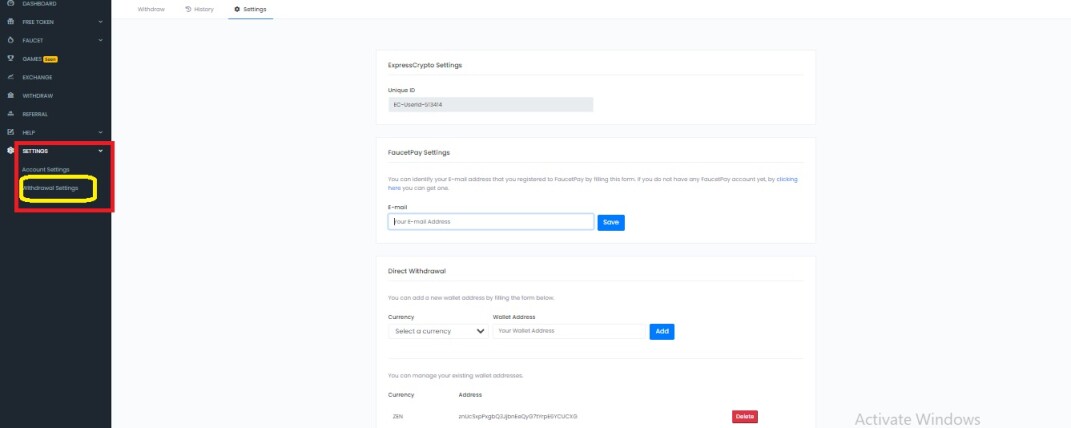Save the FaucetPay e-mail address

(611, 223)
